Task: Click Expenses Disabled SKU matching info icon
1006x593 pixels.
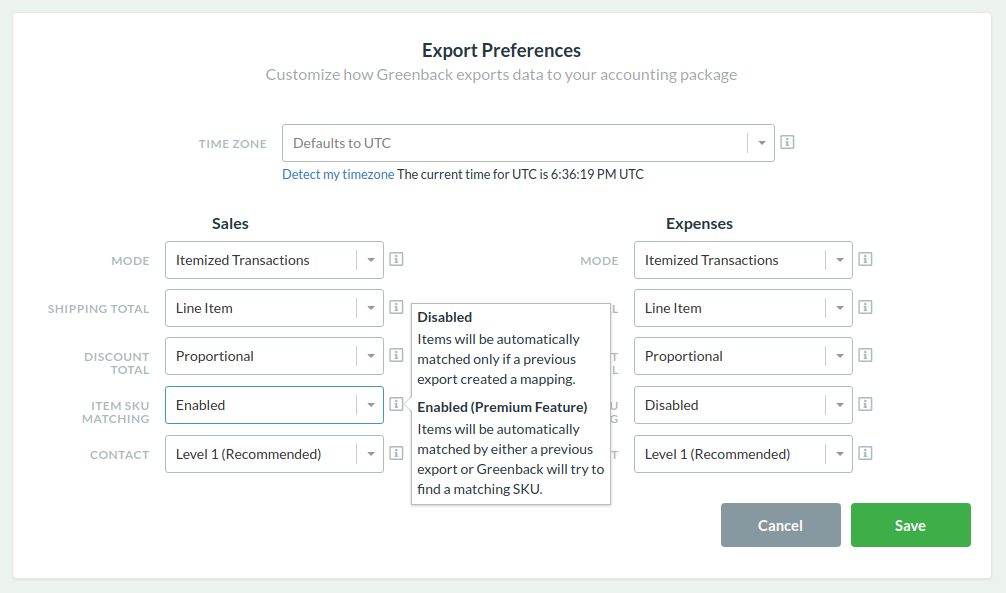Action: click(x=865, y=404)
